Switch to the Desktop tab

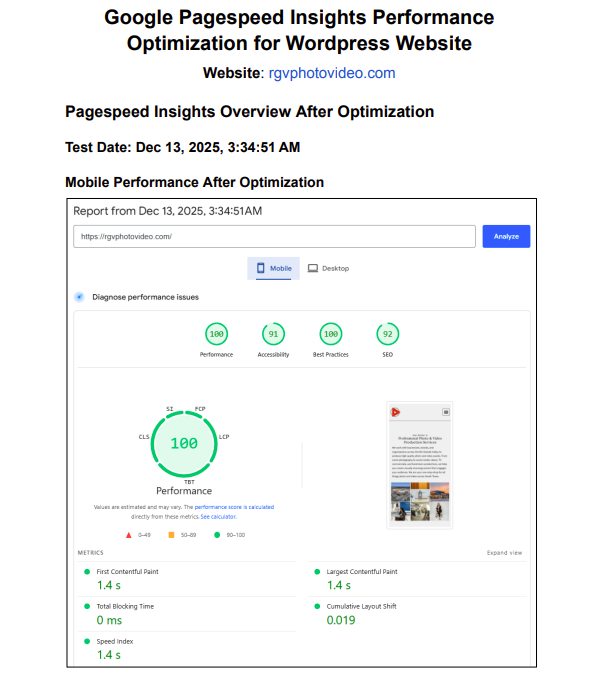pyautogui.click(x=328, y=269)
